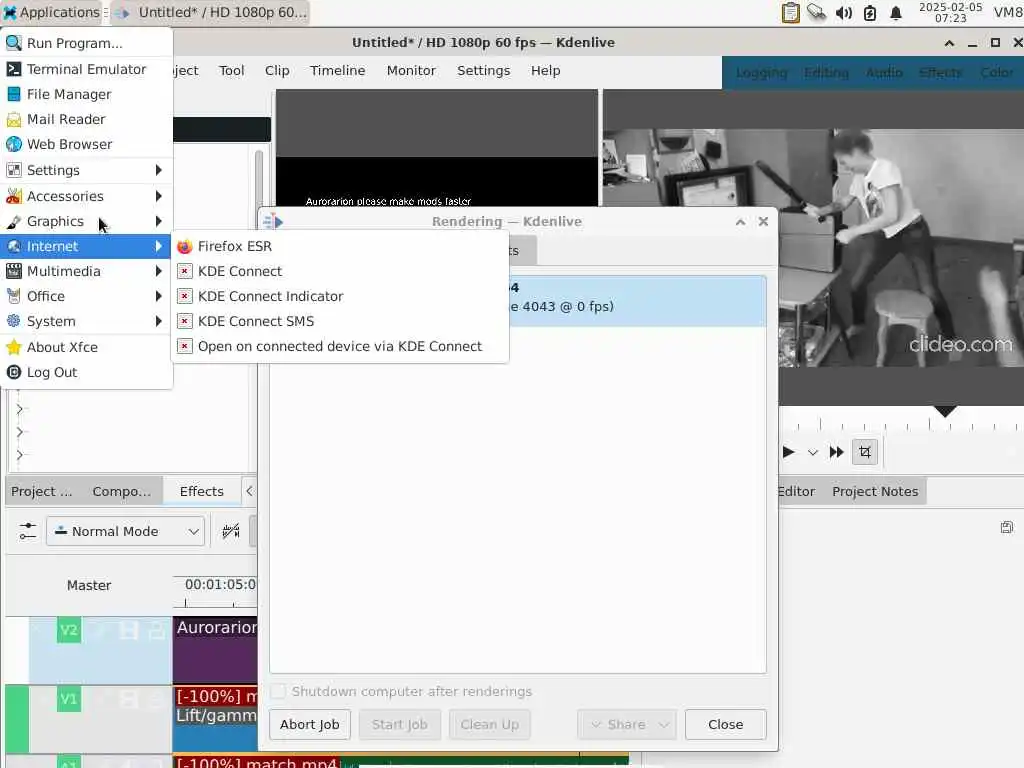Click the track mixer sliders icon
Image resolution: width=1024 pixels, height=768 pixels.
(27, 531)
